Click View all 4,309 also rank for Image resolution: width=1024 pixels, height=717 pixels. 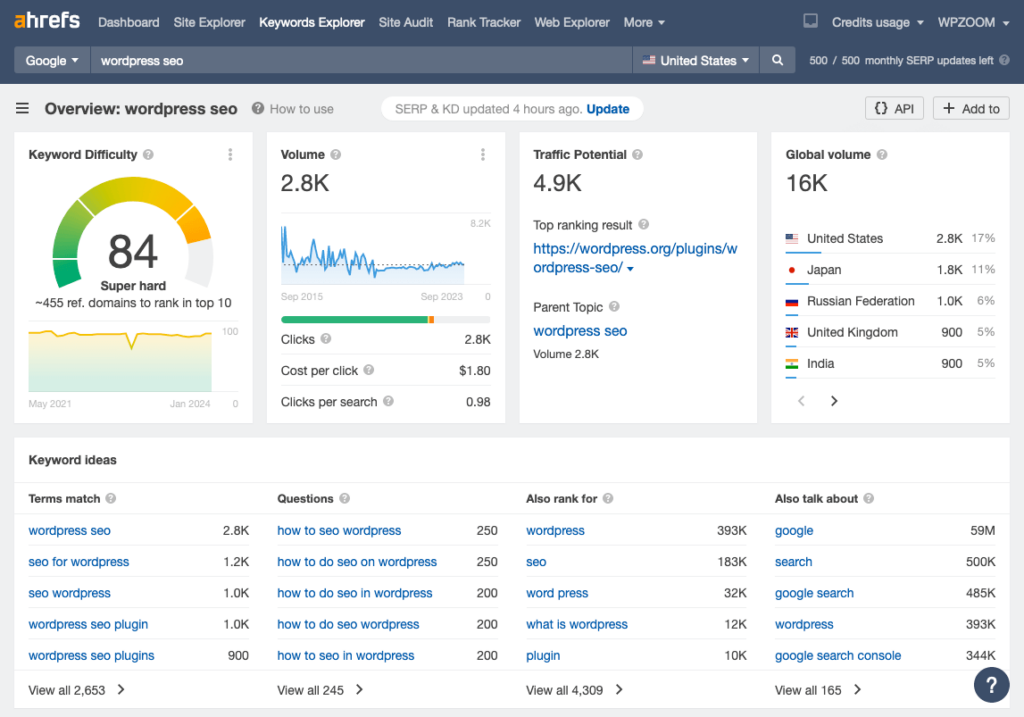(x=575, y=690)
